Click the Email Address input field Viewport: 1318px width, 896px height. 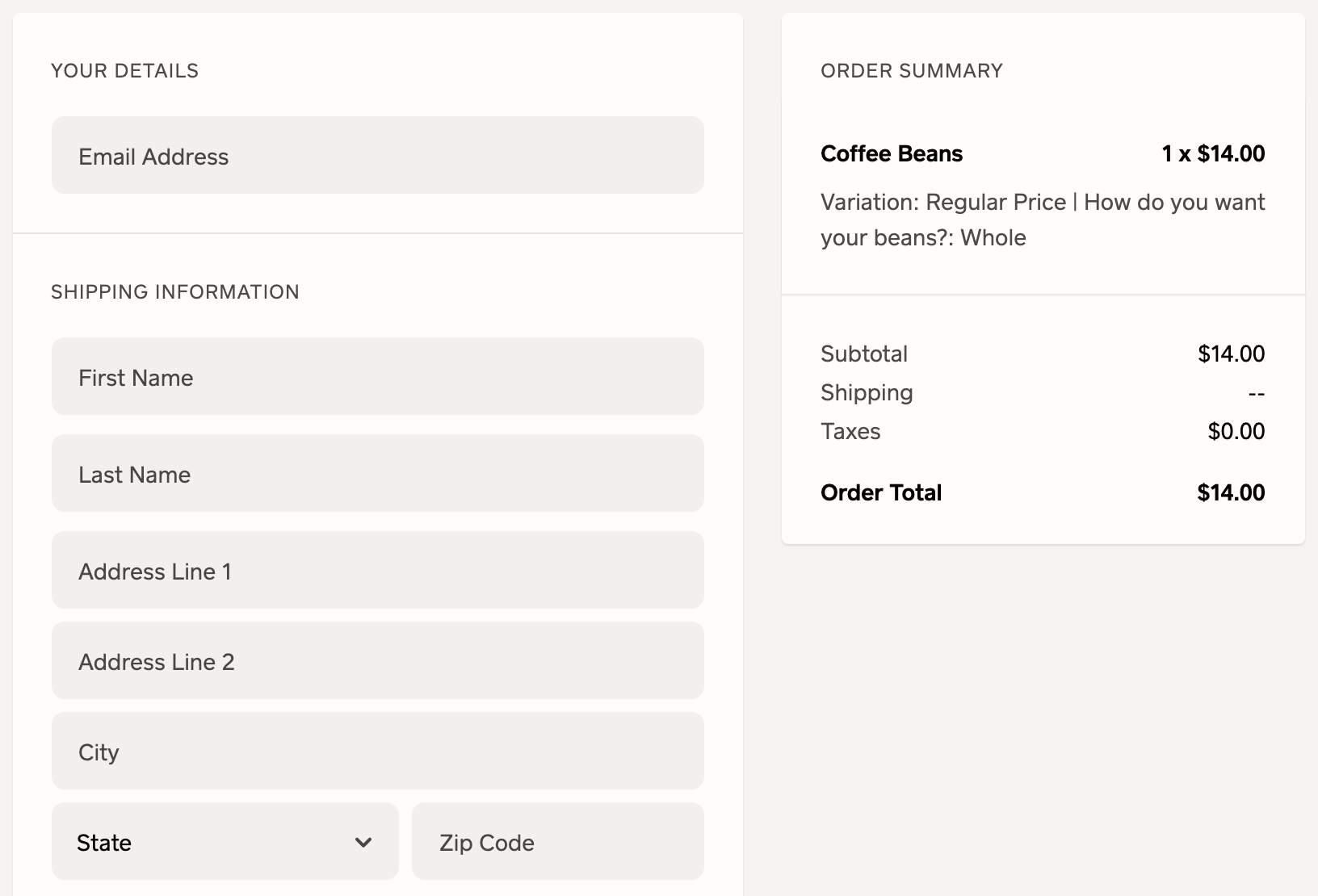pyautogui.click(x=377, y=156)
